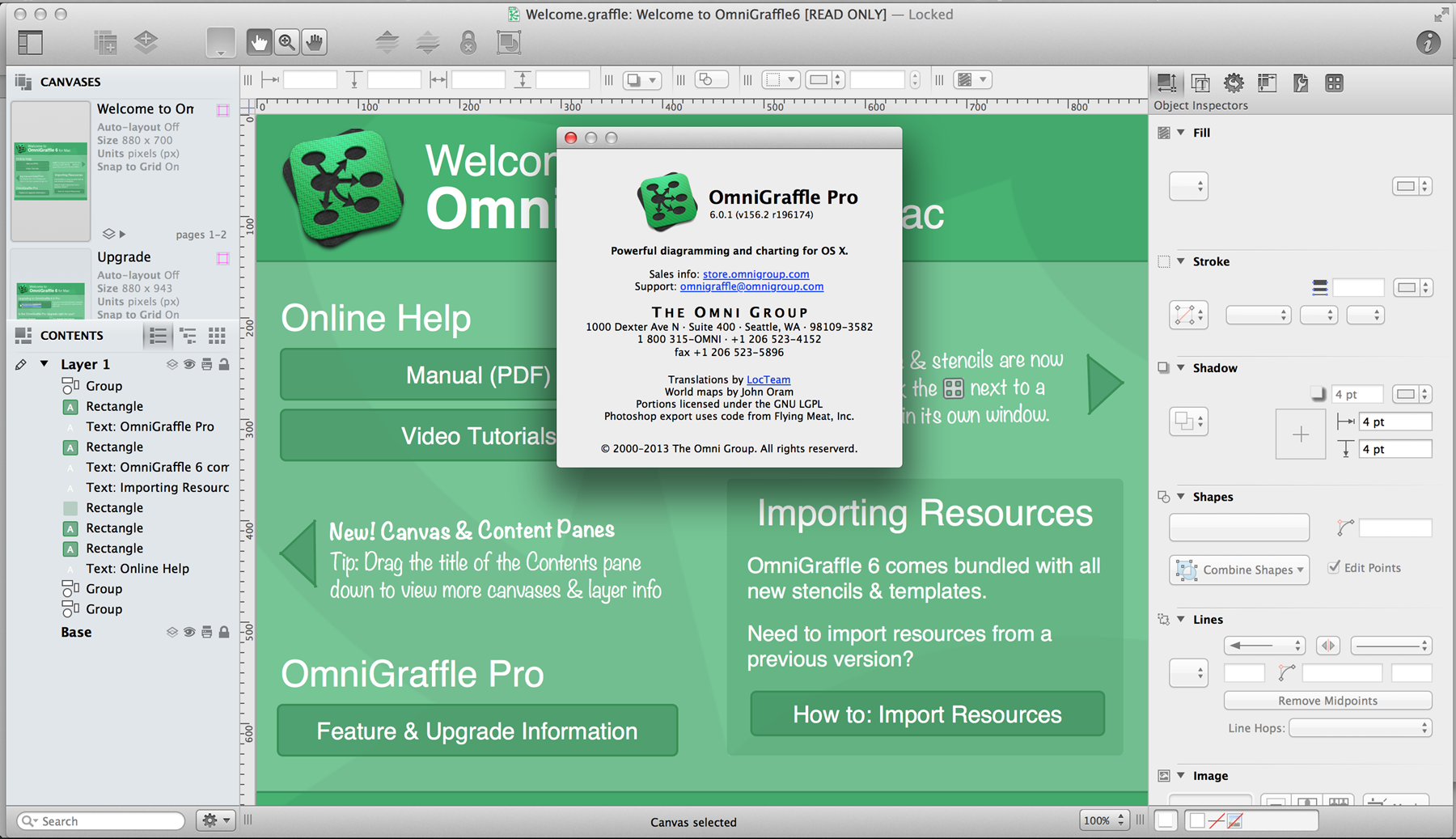This screenshot has width=1456, height=839.
Task: Open the store.omnigroup.com link
Action: pos(756,274)
